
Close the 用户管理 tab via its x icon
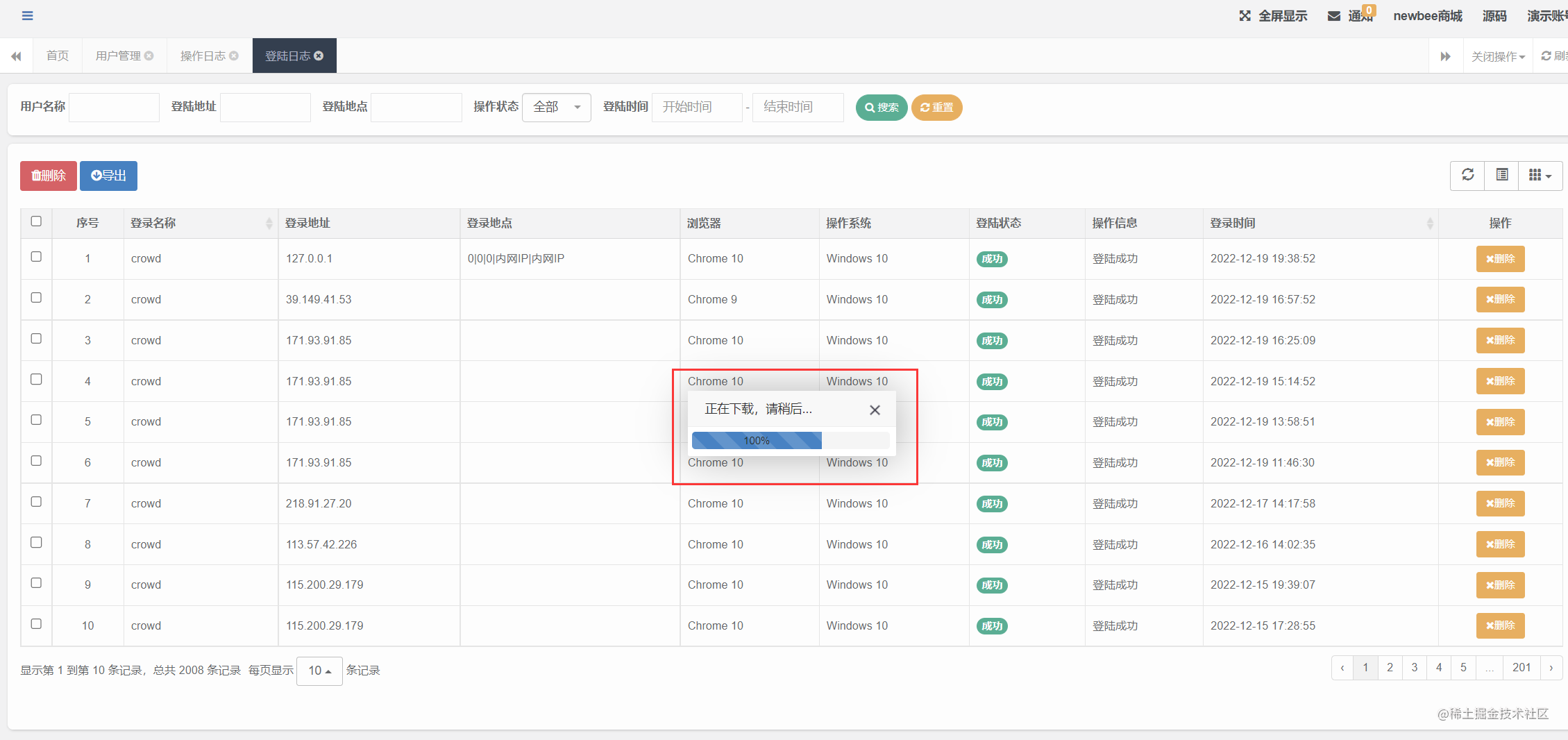(x=149, y=56)
